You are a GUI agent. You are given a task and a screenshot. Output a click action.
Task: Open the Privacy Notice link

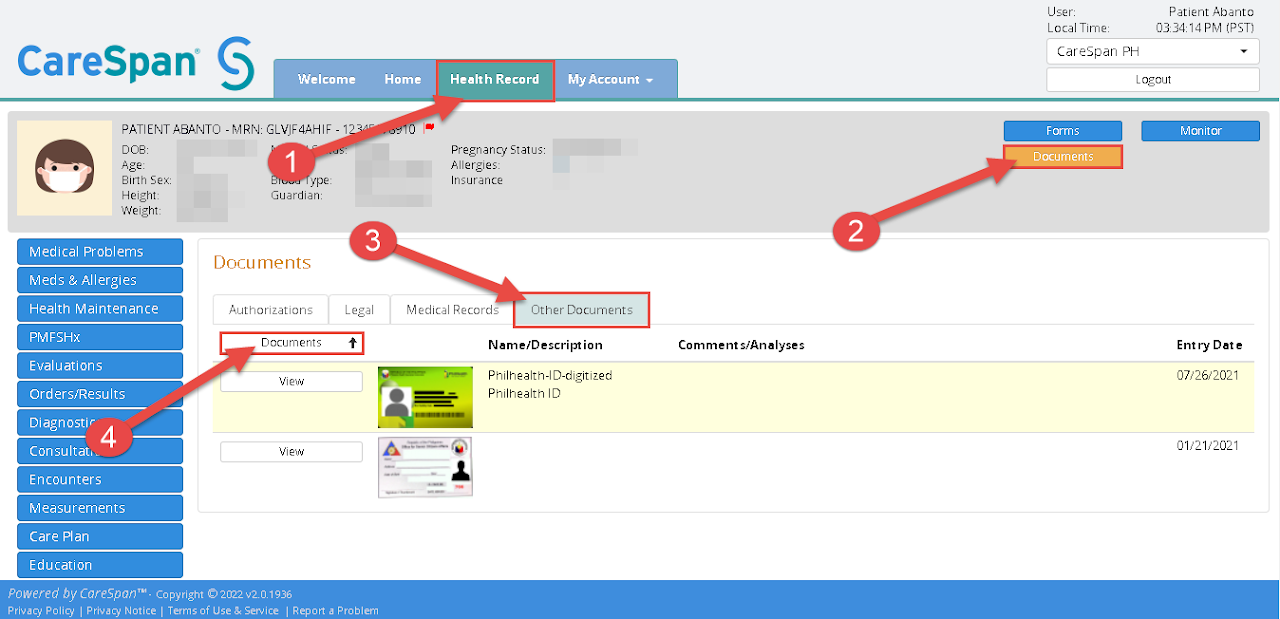tap(121, 610)
